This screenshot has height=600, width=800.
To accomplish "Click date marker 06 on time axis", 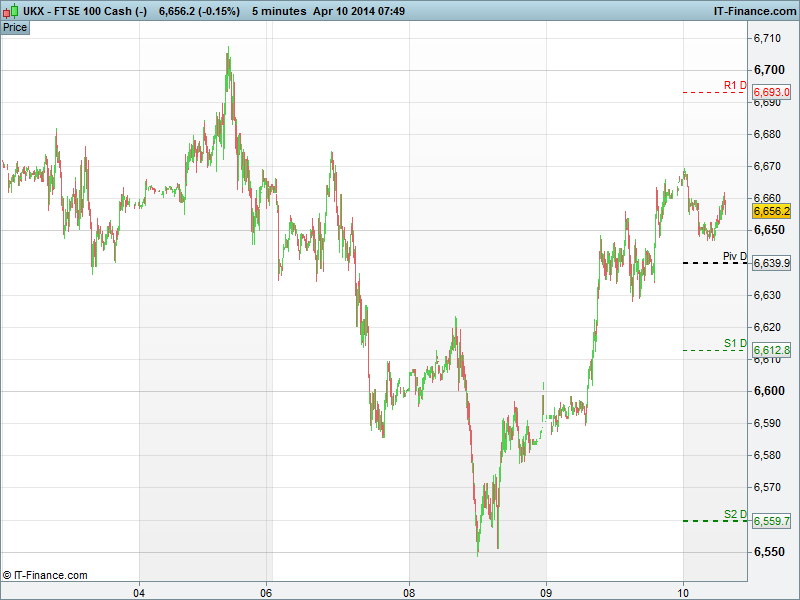I will click(x=267, y=591).
